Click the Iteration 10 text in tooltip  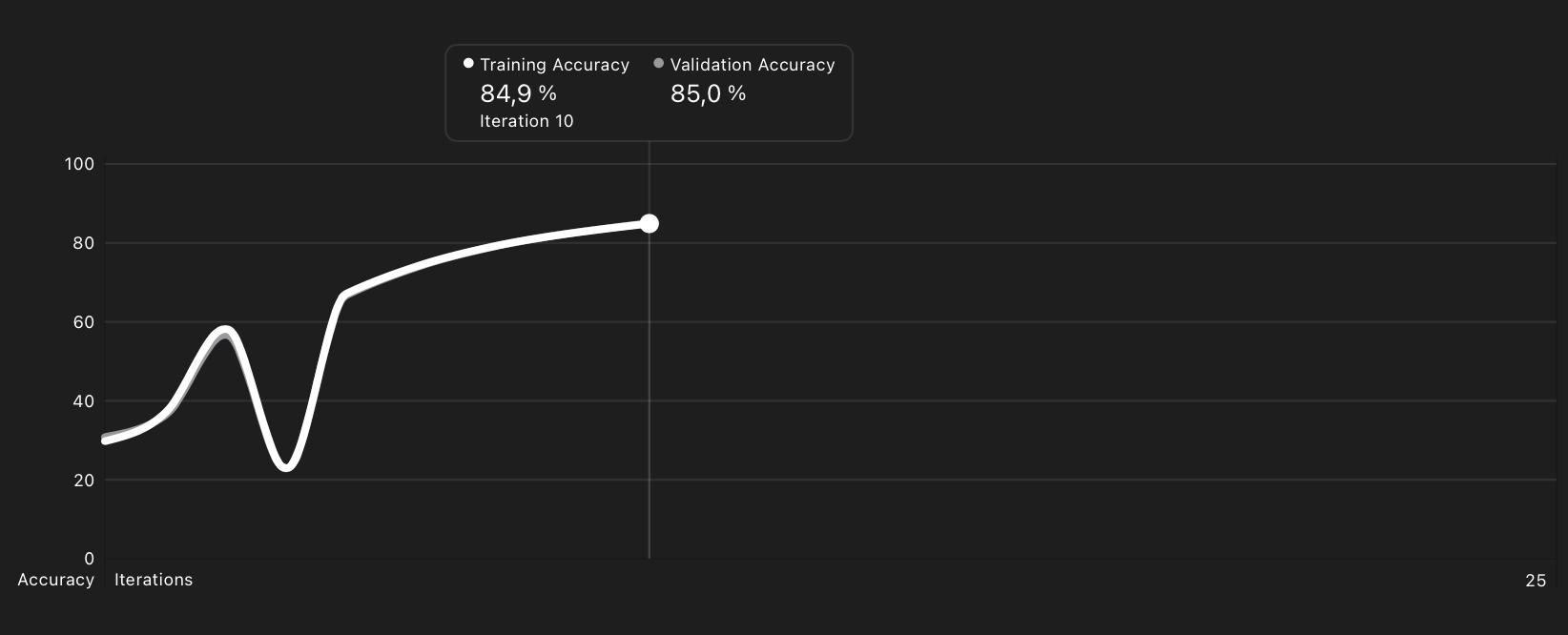tap(526, 121)
